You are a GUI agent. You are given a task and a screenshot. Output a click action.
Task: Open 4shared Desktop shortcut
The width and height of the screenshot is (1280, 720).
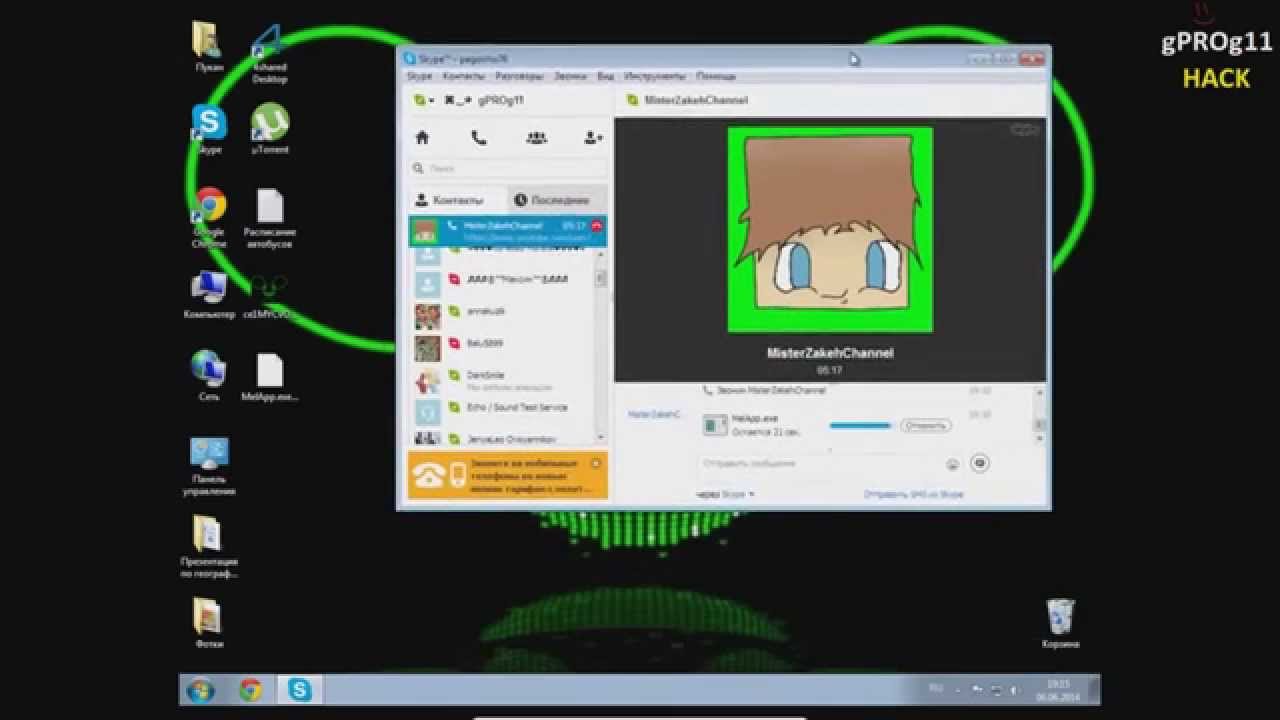[269, 54]
